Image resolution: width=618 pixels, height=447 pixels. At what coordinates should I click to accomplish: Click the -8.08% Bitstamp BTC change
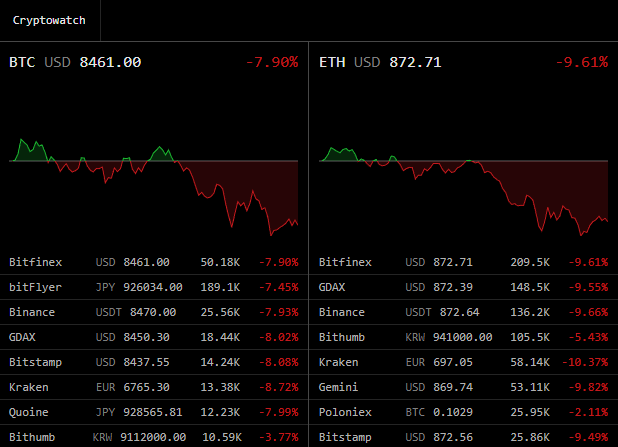point(279,362)
